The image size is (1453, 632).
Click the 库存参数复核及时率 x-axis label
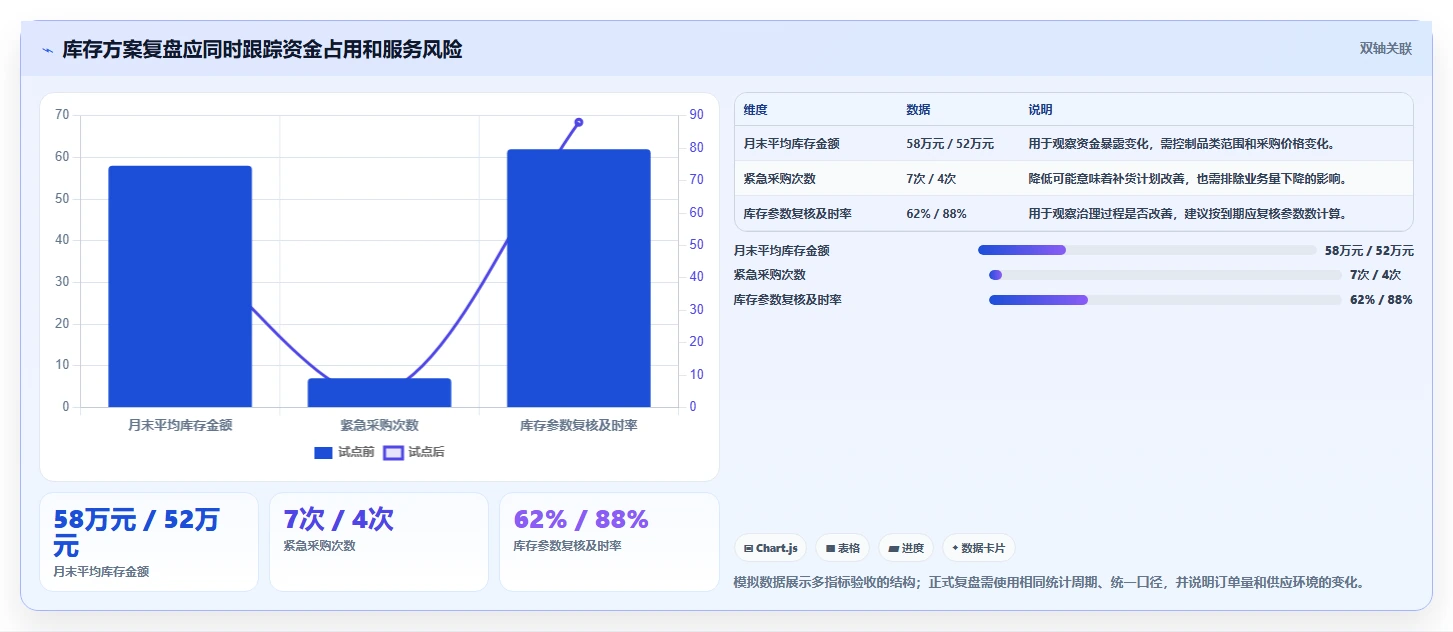coord(578,425)
